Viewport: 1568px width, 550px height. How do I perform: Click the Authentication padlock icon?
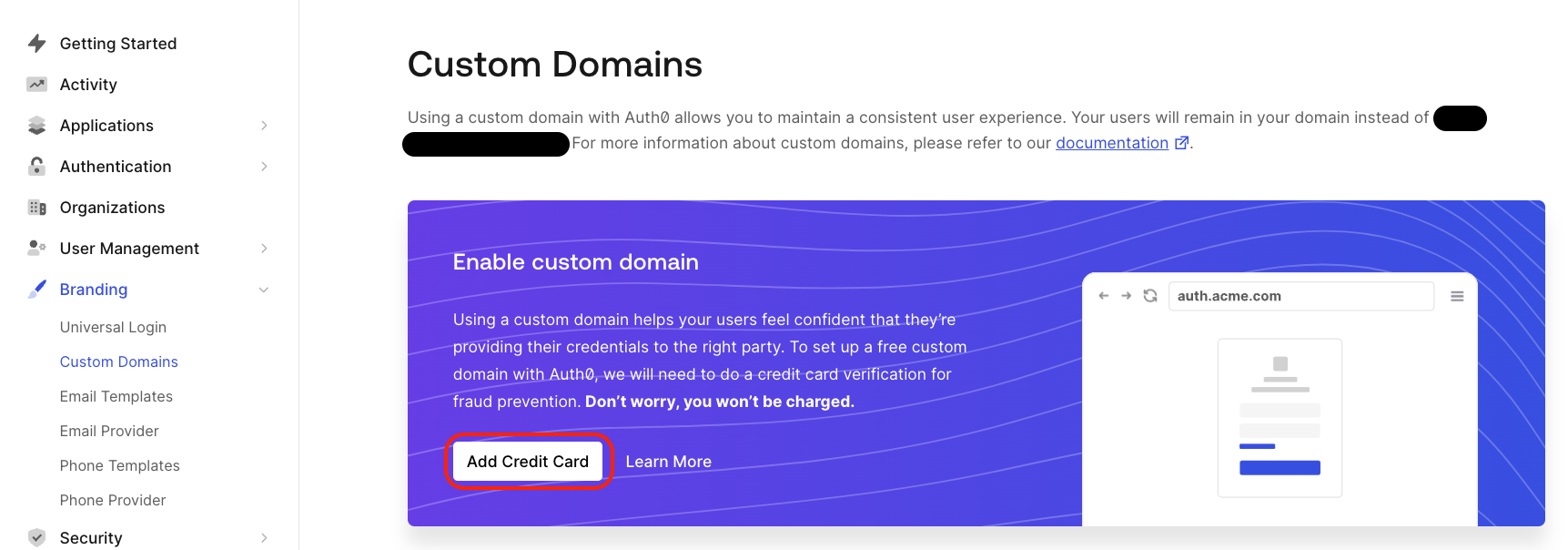[x=36, y=166]
